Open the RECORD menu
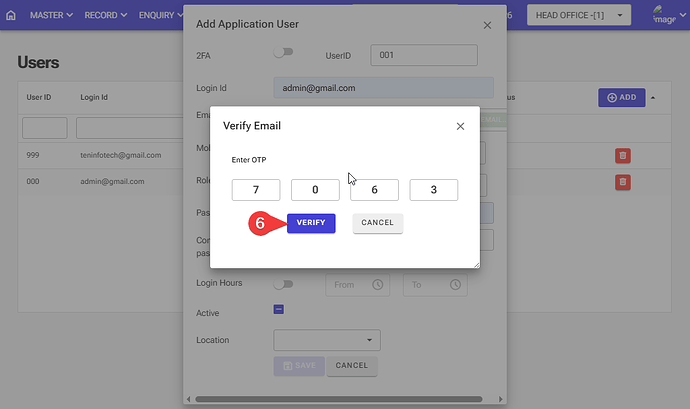Viewport: 690px width, 409px height. [x=105, y=16]
